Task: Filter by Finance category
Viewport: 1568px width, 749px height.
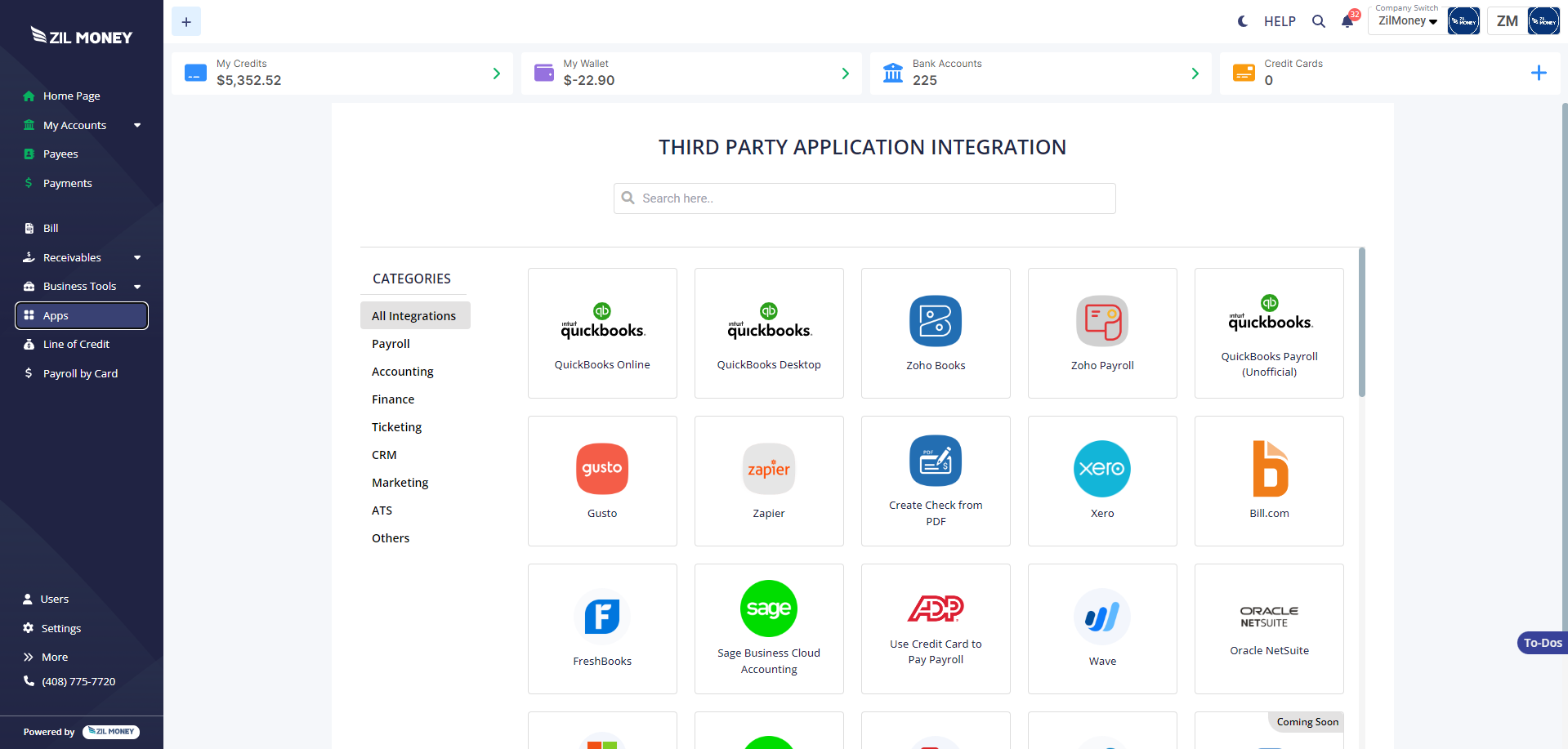Action: click(x=393, y=399)
